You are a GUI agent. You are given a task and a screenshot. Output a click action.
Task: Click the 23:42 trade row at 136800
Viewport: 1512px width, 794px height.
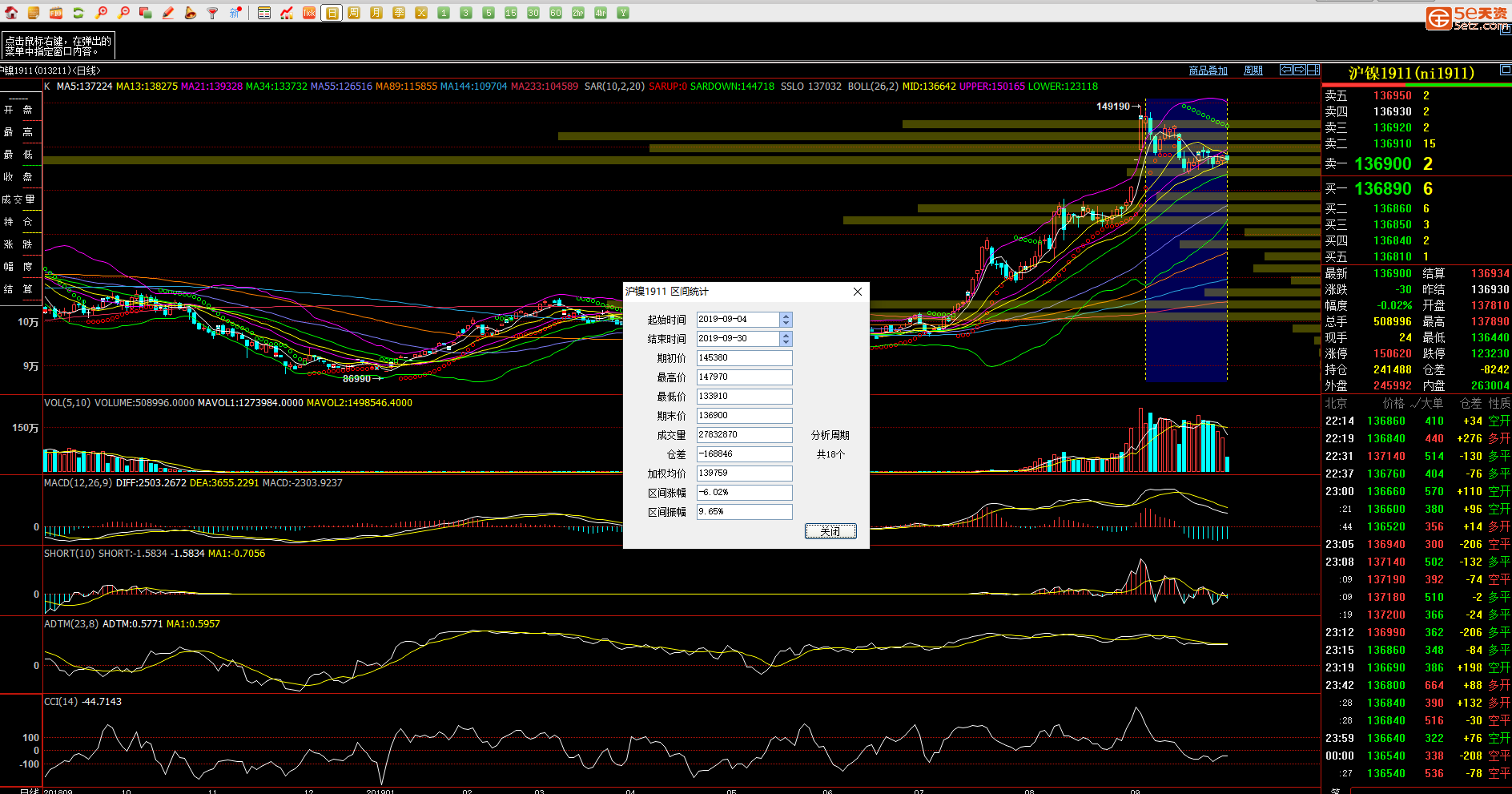tap(1417, 685)
